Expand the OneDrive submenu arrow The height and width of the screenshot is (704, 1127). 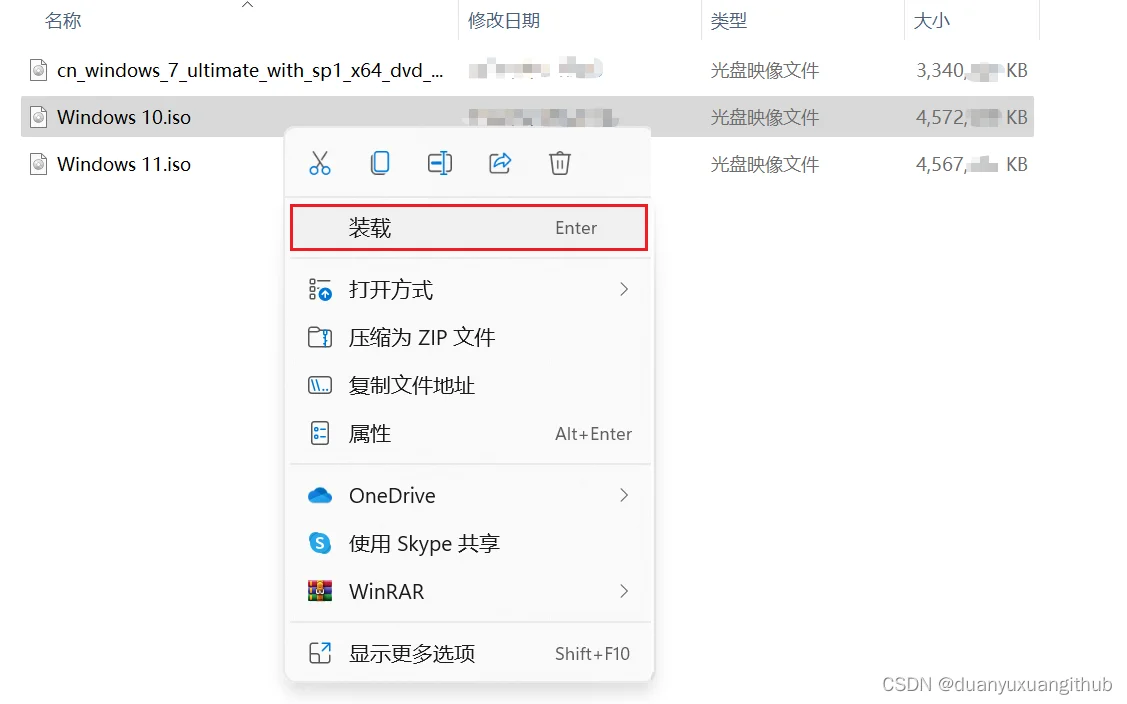click(x=624, y=495)
